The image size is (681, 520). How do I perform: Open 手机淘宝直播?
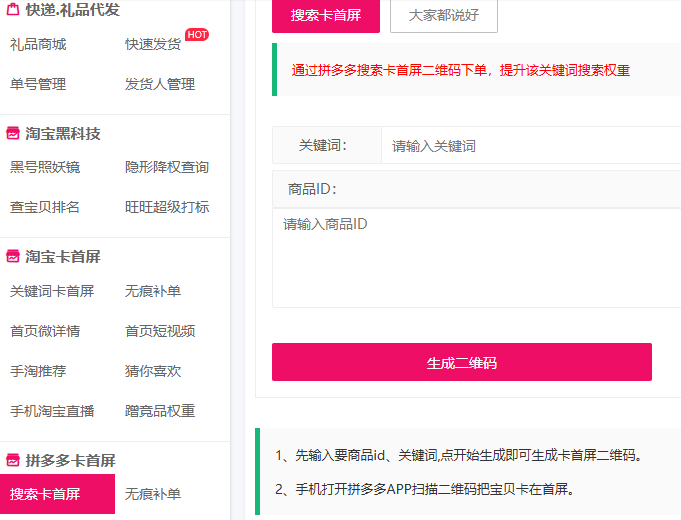52,411
